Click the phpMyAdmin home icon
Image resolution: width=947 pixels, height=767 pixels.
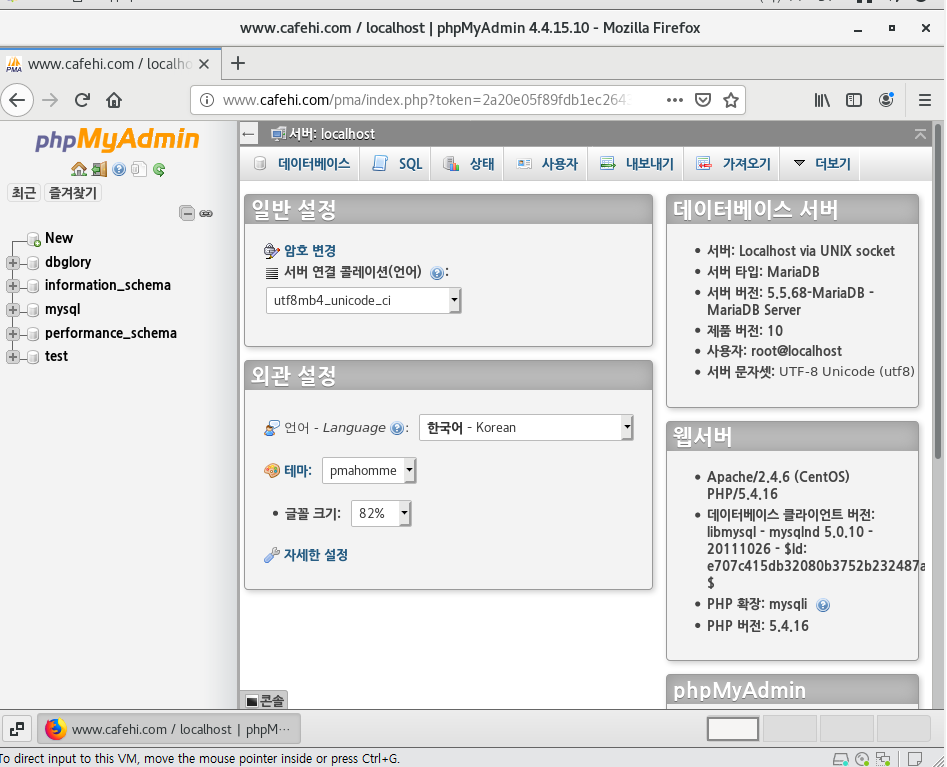[79, 169]
